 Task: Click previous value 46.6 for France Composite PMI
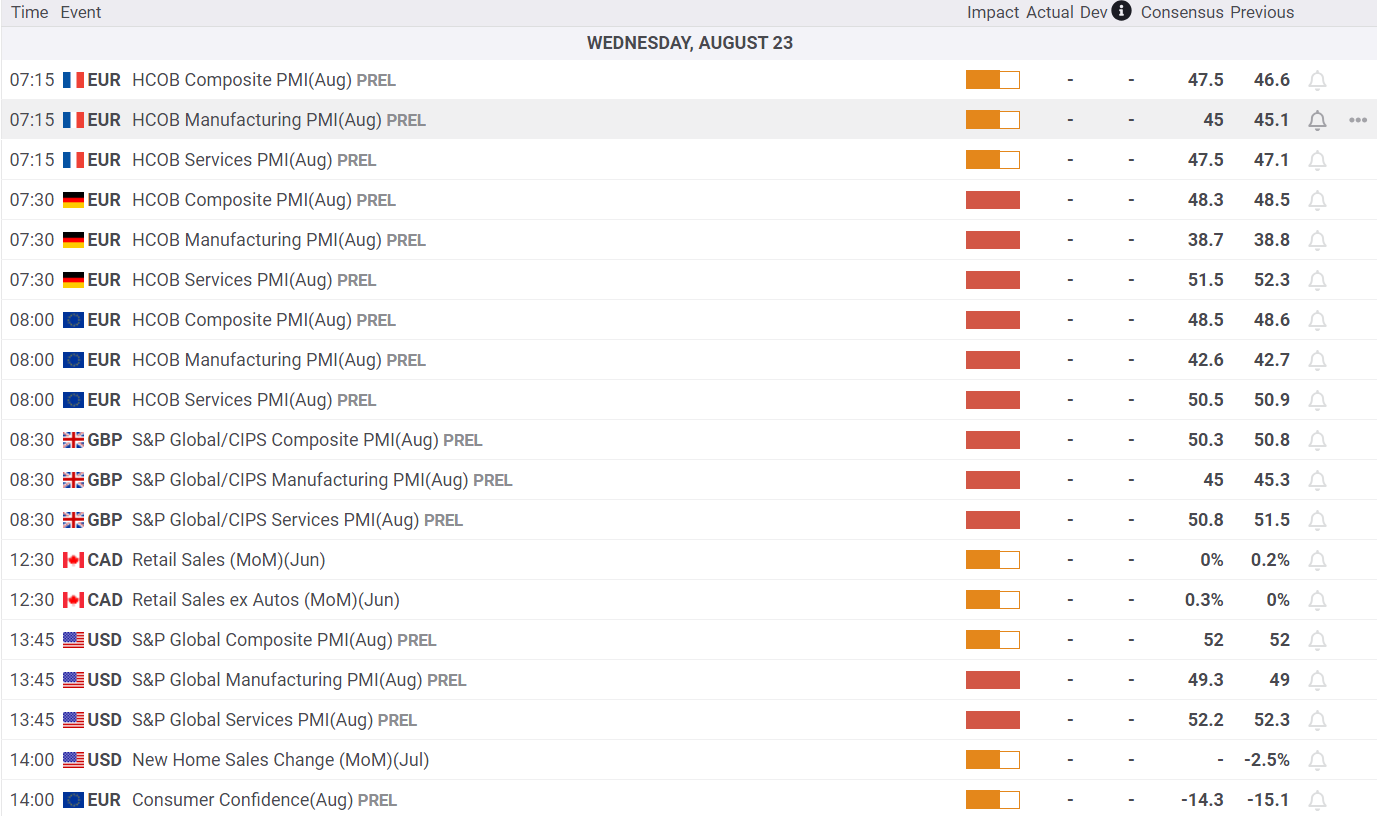(x=1272, y=80)
